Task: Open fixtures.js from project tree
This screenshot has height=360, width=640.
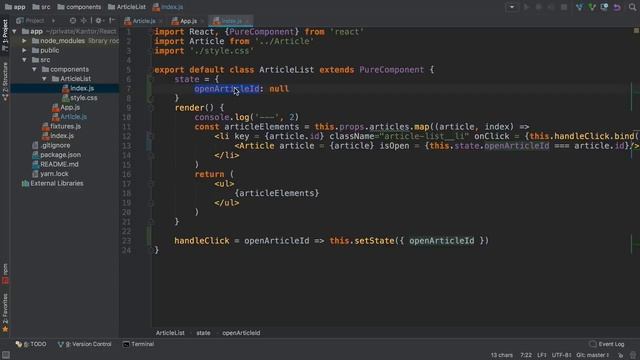Action: pos(61,126)
